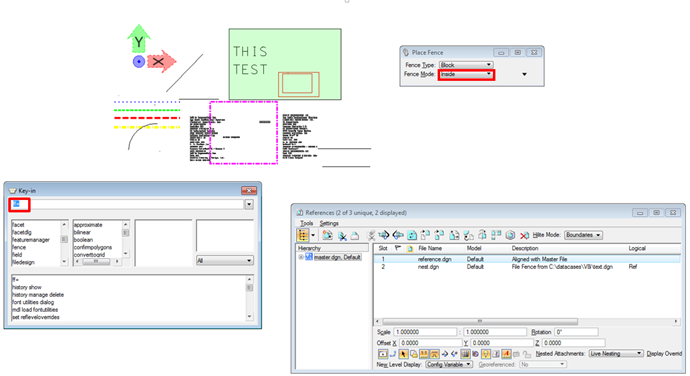Image resolution: width=690 pixels, height=376 pixels.
Task: Select the Copy Reference icon
Action: click(439, 235)
